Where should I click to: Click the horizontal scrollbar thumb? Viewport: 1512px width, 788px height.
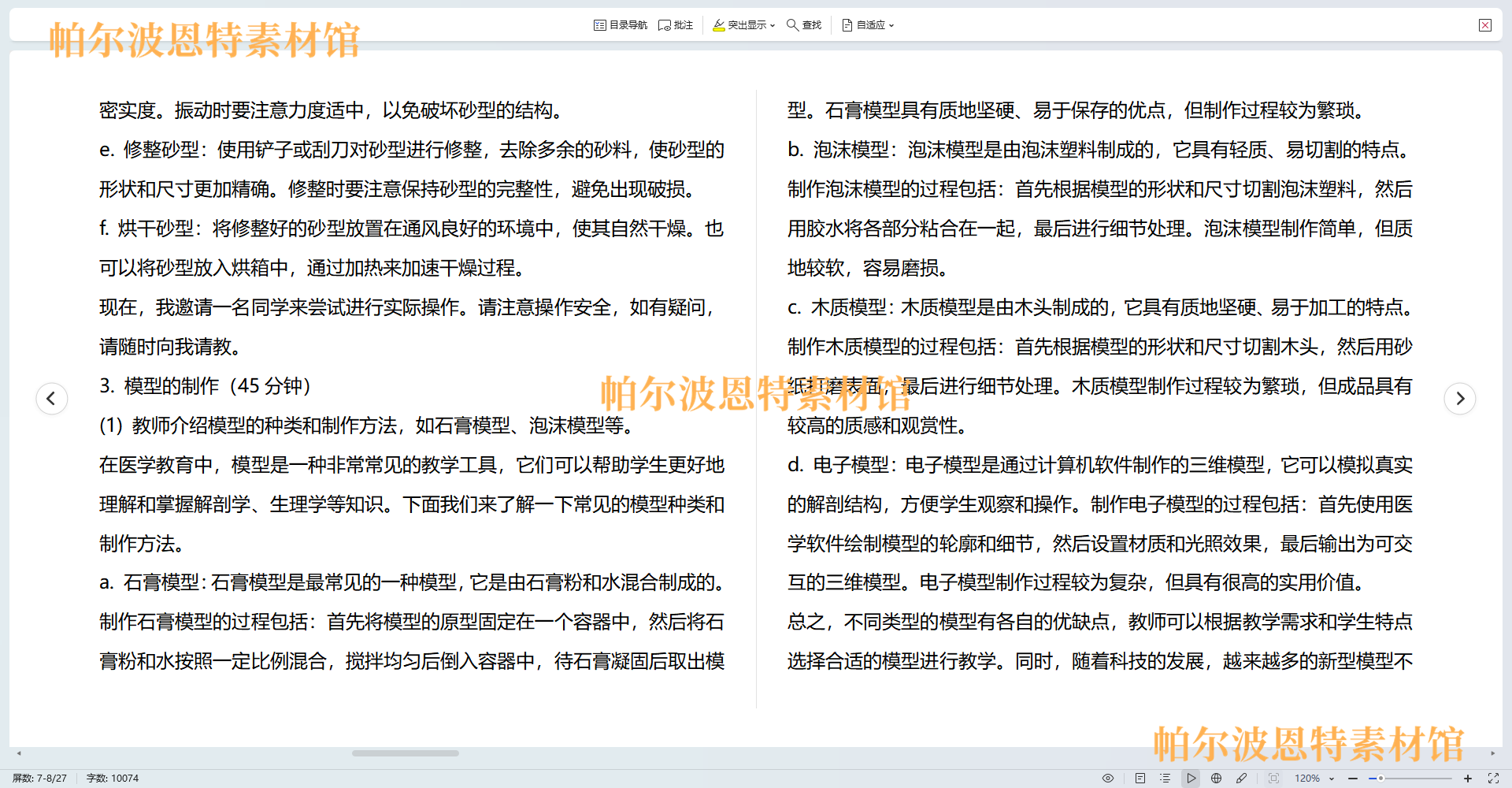point(406,753)
